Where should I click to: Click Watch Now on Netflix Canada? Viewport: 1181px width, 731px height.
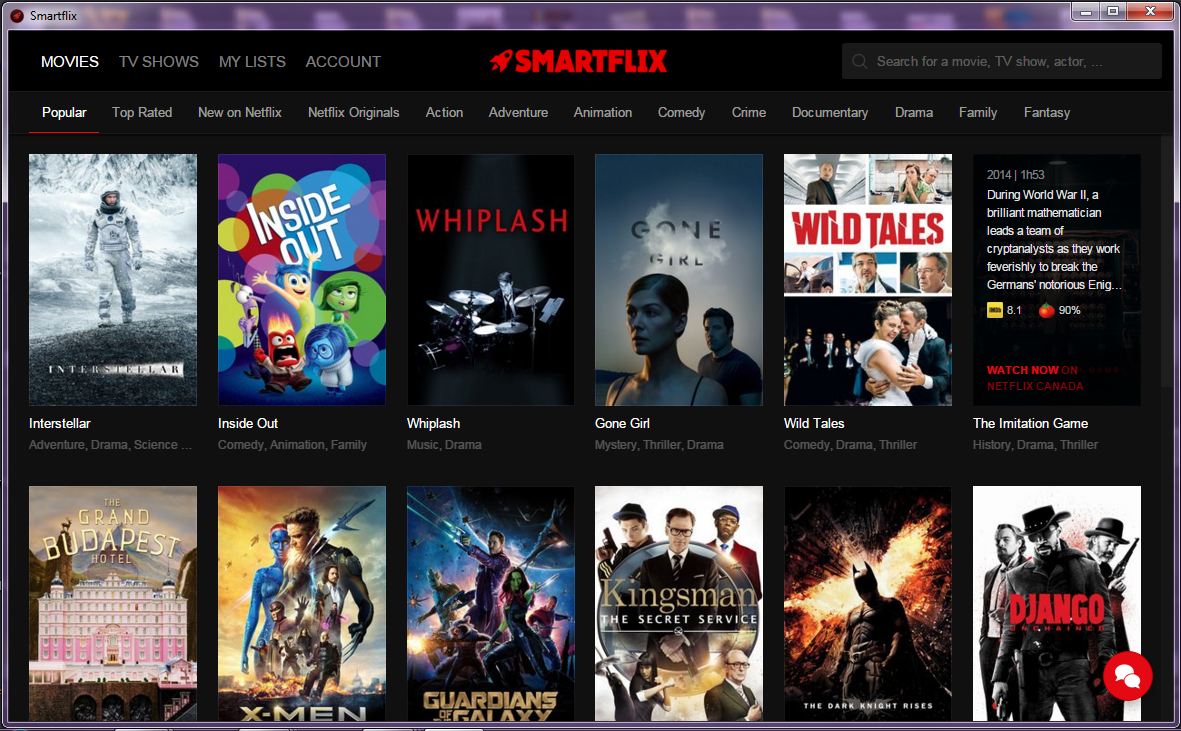[1035, 378]
